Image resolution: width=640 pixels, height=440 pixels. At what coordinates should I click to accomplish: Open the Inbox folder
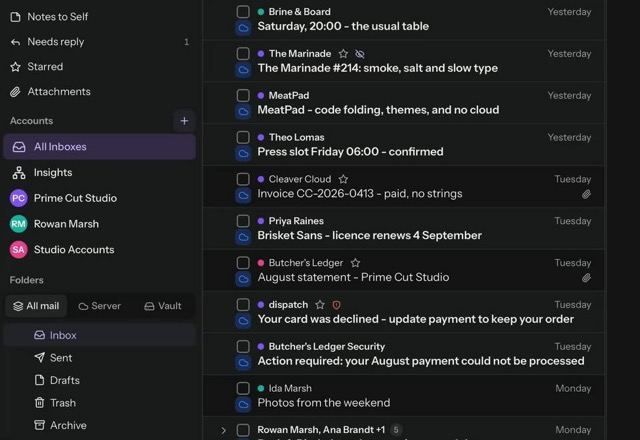[100, 335]
